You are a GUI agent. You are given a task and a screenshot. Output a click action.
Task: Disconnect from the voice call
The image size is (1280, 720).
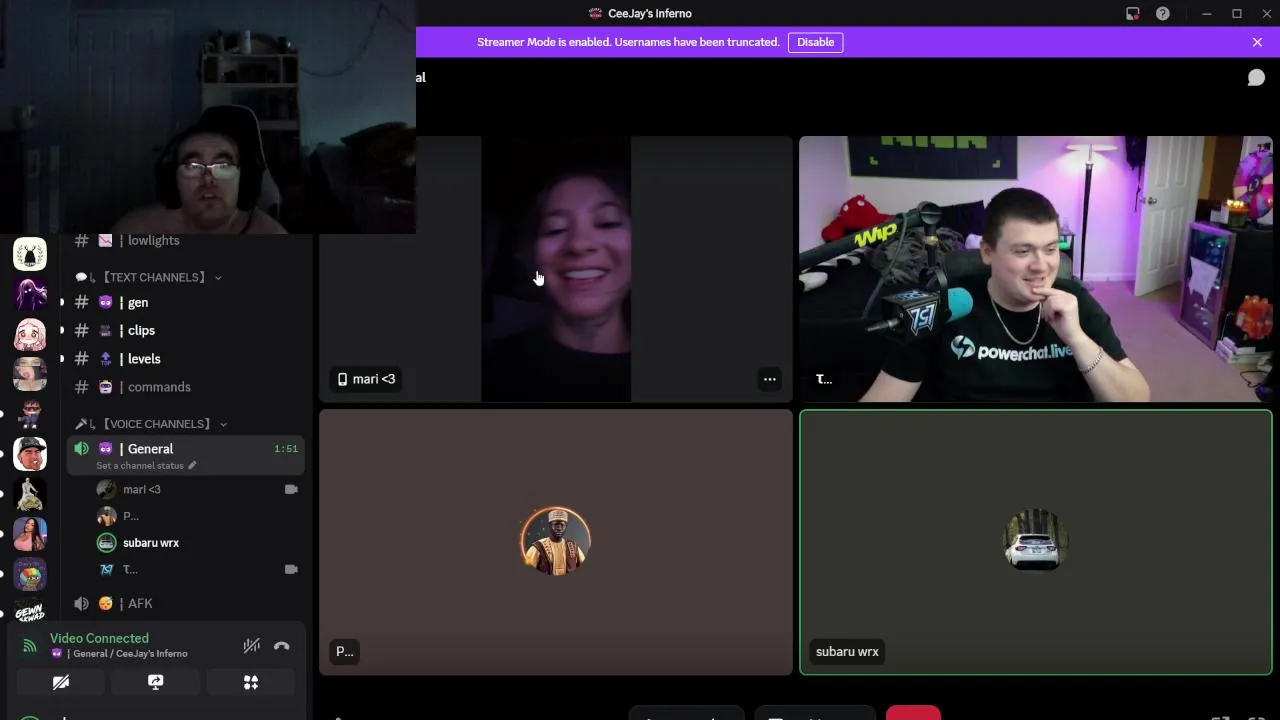(282, 646)
